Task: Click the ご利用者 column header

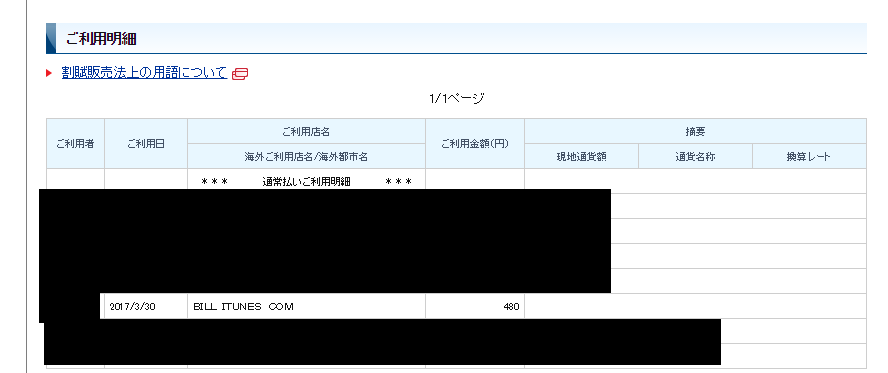Action: coord(75,144)
